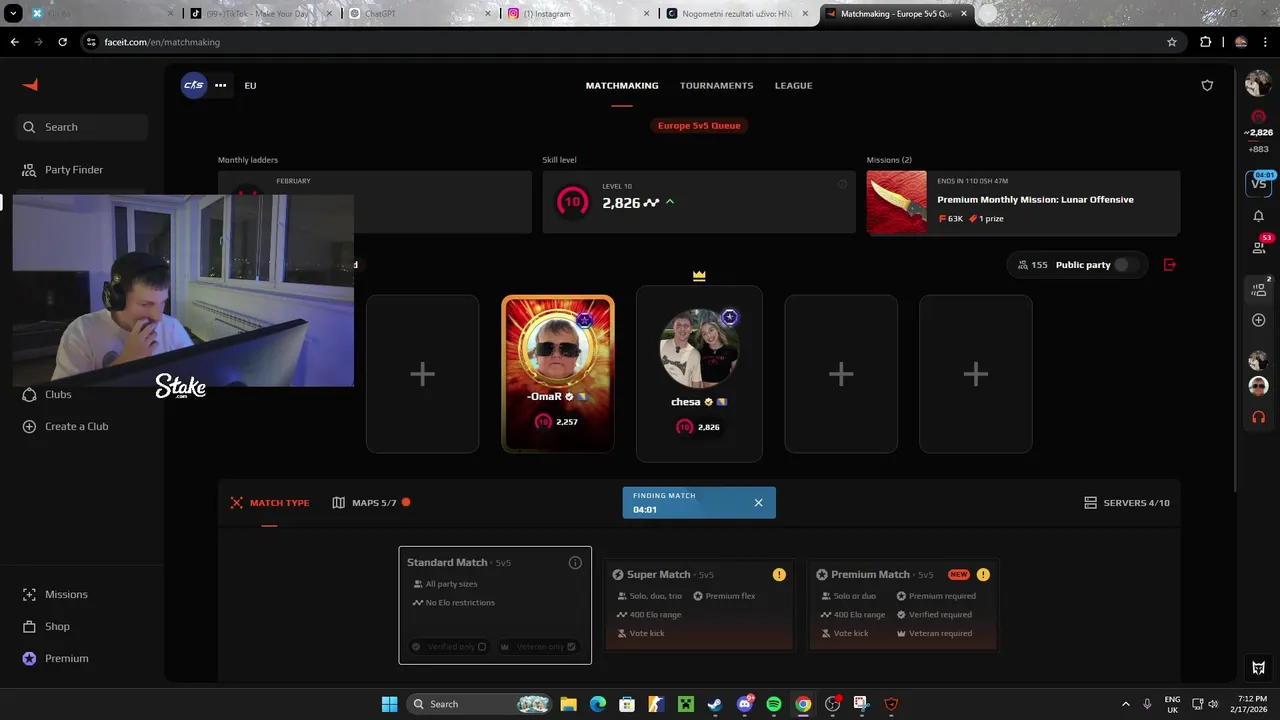Leave the party using the red exit icon
The height and width of the screenshot is (720, 1280).
click(1170, 265)
